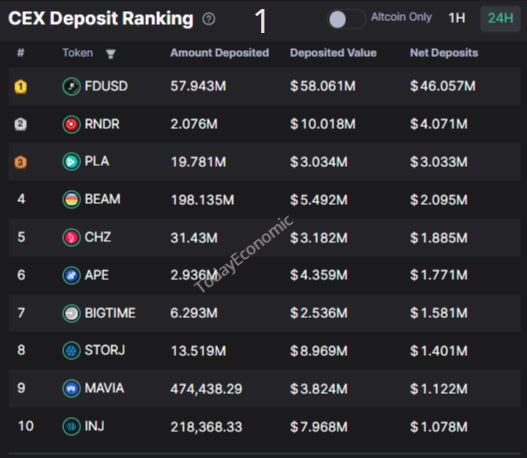The image size is (527, 458).
Task: Click the APE token icon
Action: (71, 276)
